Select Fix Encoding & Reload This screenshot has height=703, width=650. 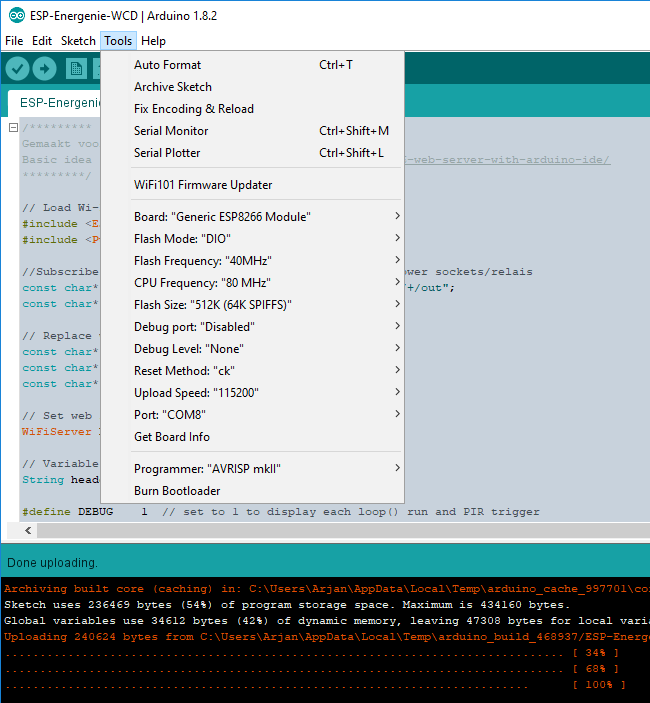pos(252,108)
